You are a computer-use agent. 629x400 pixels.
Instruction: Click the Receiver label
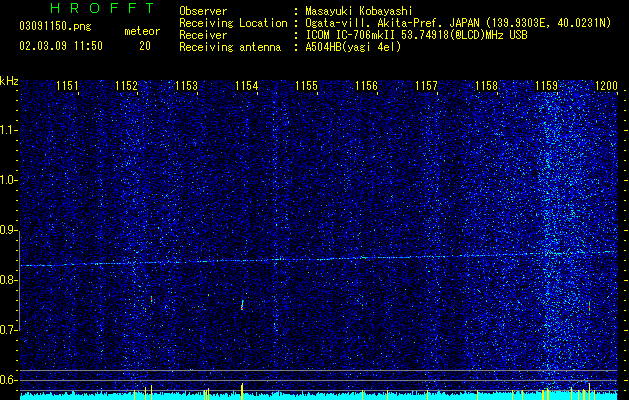[203, 35]
